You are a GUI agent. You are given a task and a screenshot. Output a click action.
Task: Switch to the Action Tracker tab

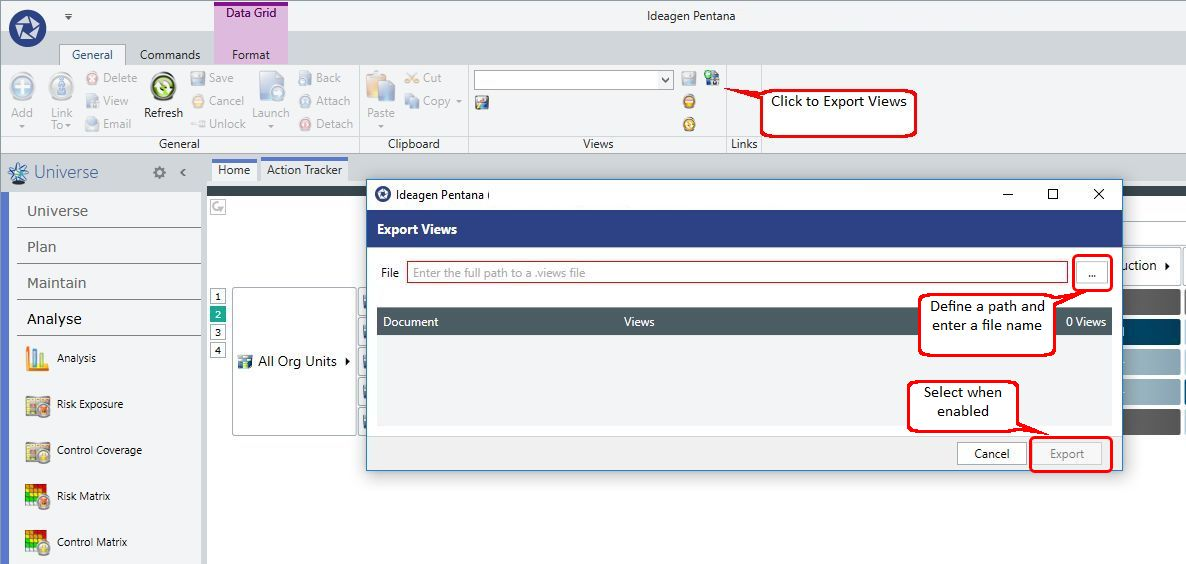304,170
